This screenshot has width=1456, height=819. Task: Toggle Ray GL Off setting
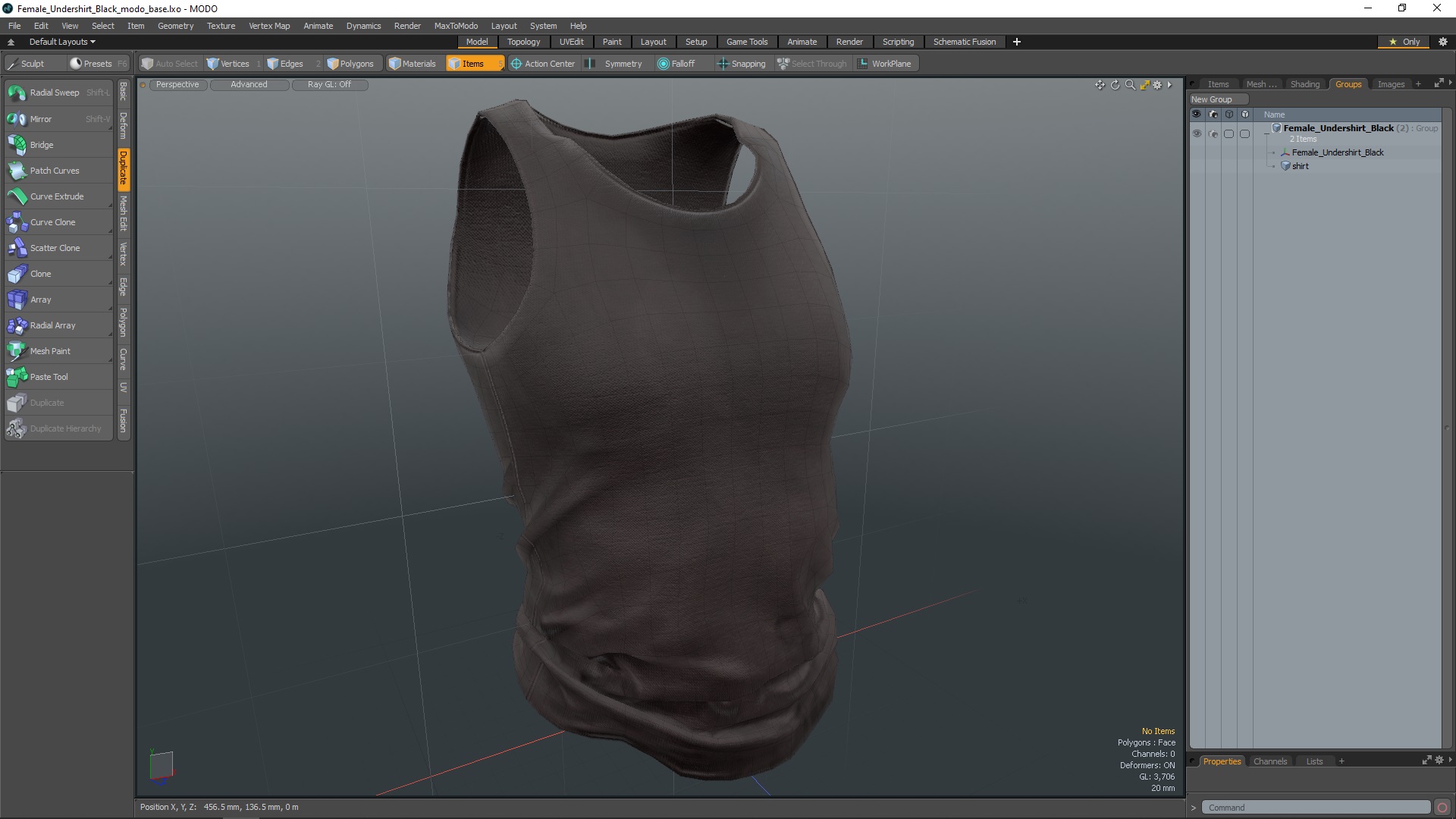click(329, 85)
